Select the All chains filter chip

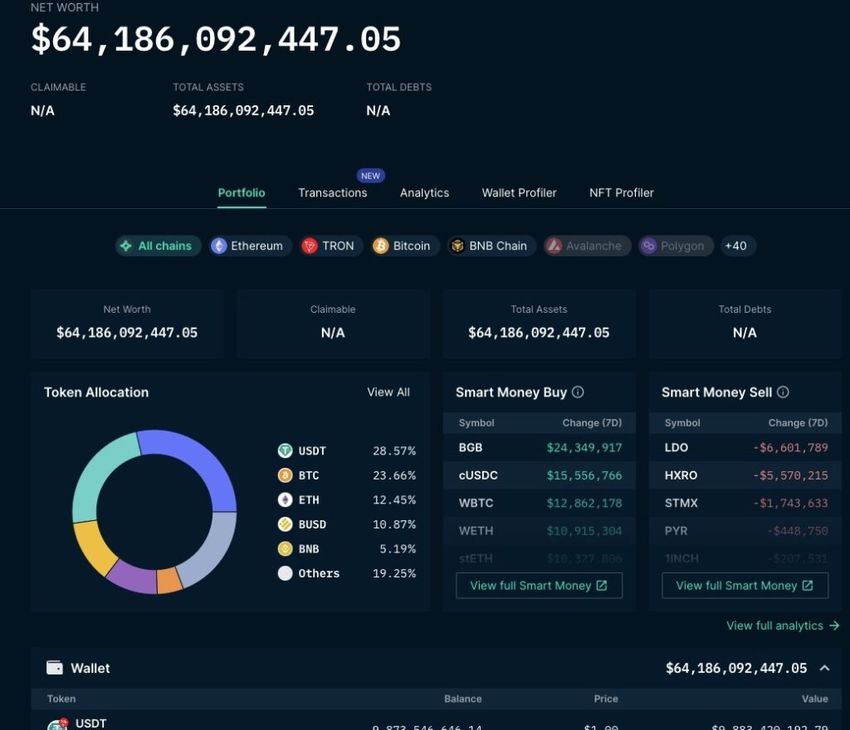158,246
